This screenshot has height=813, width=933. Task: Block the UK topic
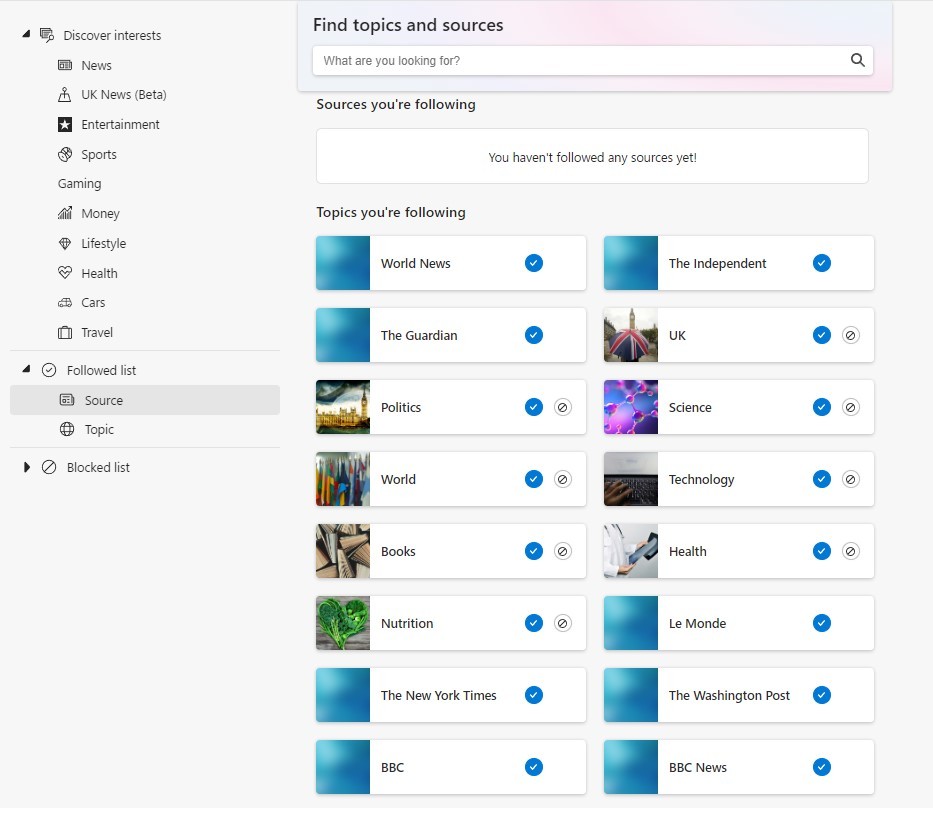click(850, 335)
